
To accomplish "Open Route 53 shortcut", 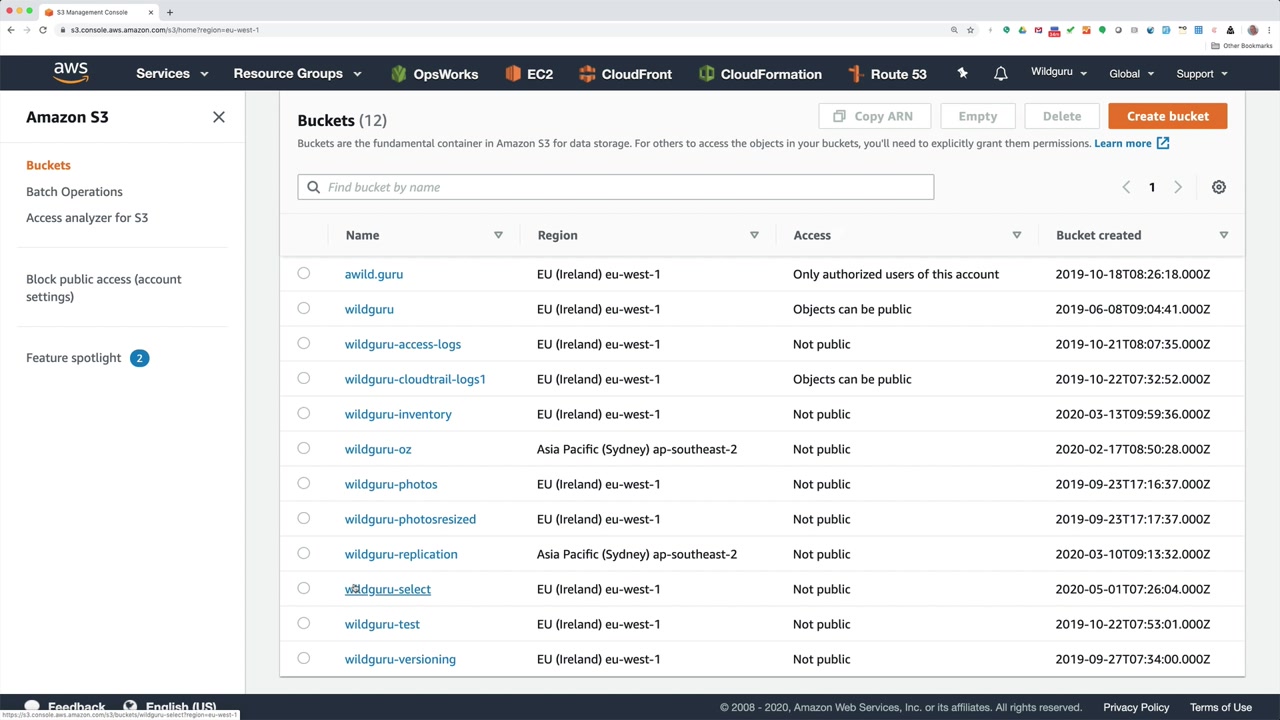I will point(886,74).
